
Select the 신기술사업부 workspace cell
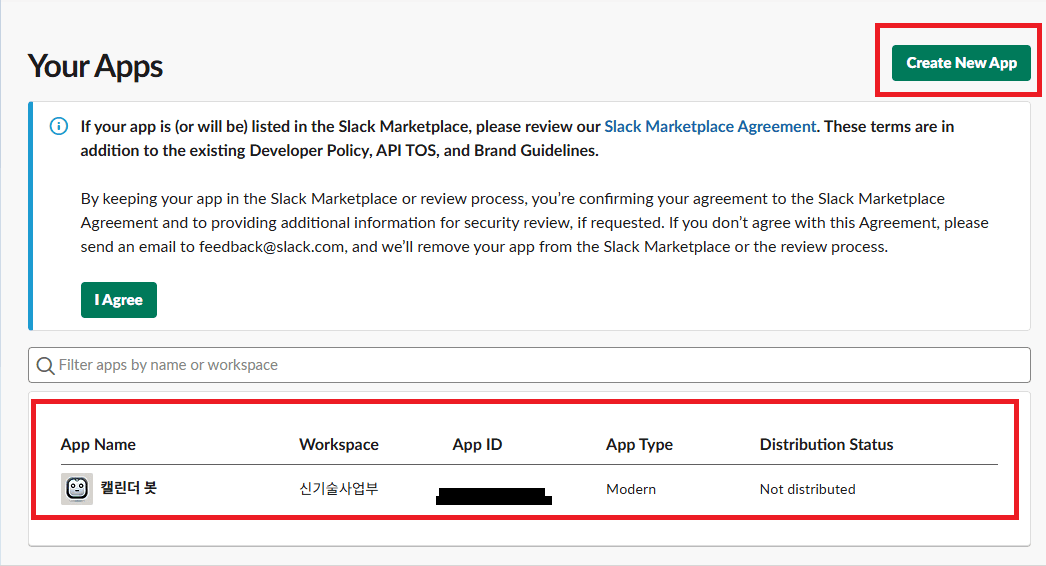(x=339, y=489)
